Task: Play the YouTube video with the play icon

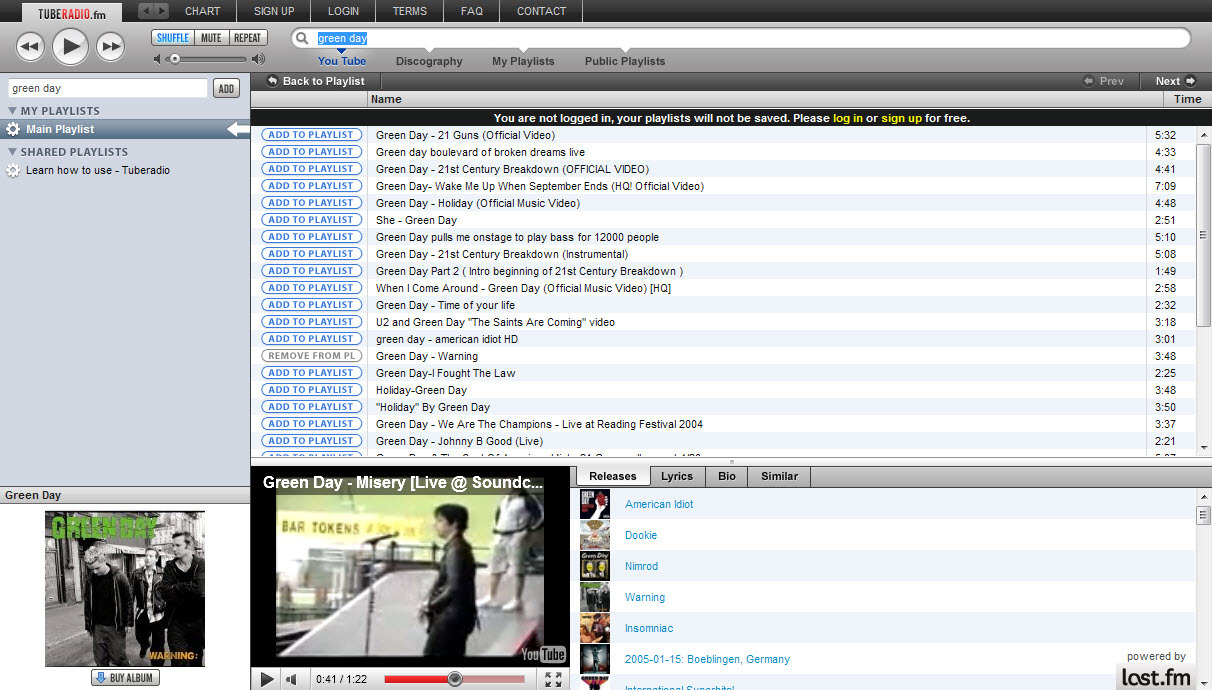Action: (266, 679)
